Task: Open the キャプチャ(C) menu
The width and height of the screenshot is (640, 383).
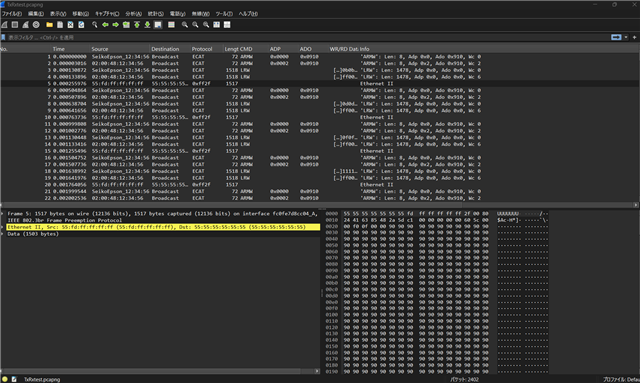Action: (107, 14)
